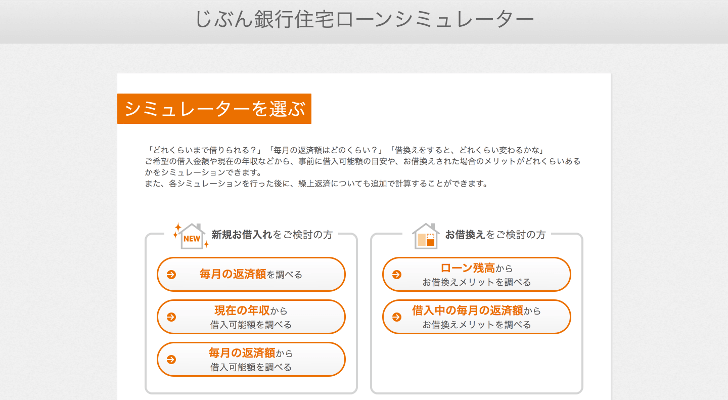Open 毎月の返済額から借入可能額を調べる simulator
This screenshot has width=728, height=400.
point(251,359)
